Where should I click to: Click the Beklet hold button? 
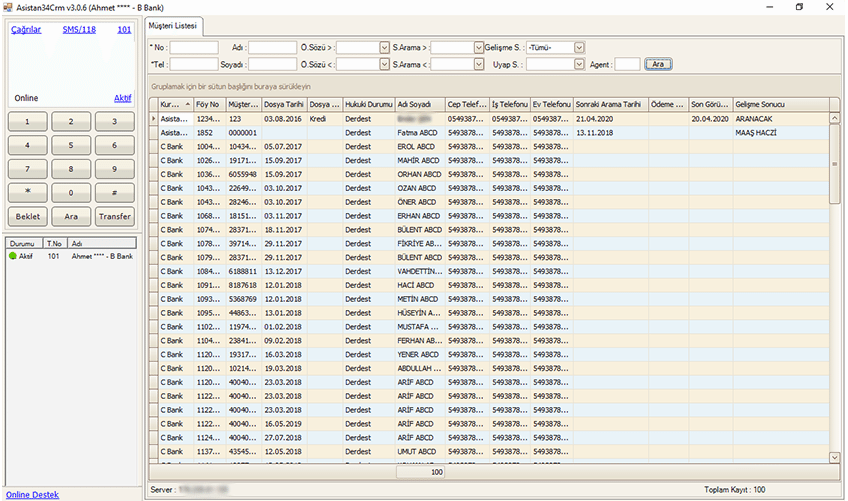tap(26, 216)
